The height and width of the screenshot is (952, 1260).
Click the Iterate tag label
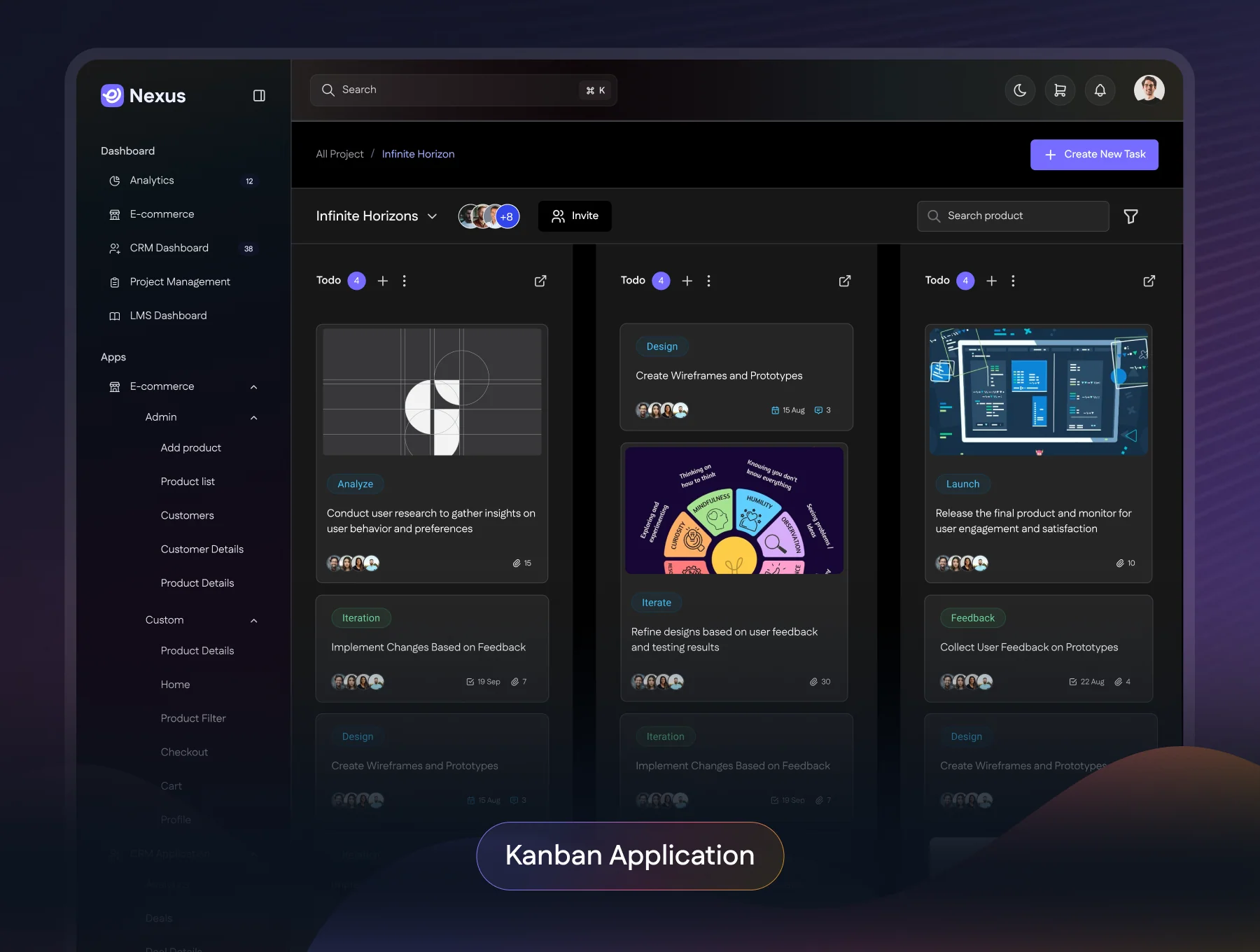[x=656, y=603]
